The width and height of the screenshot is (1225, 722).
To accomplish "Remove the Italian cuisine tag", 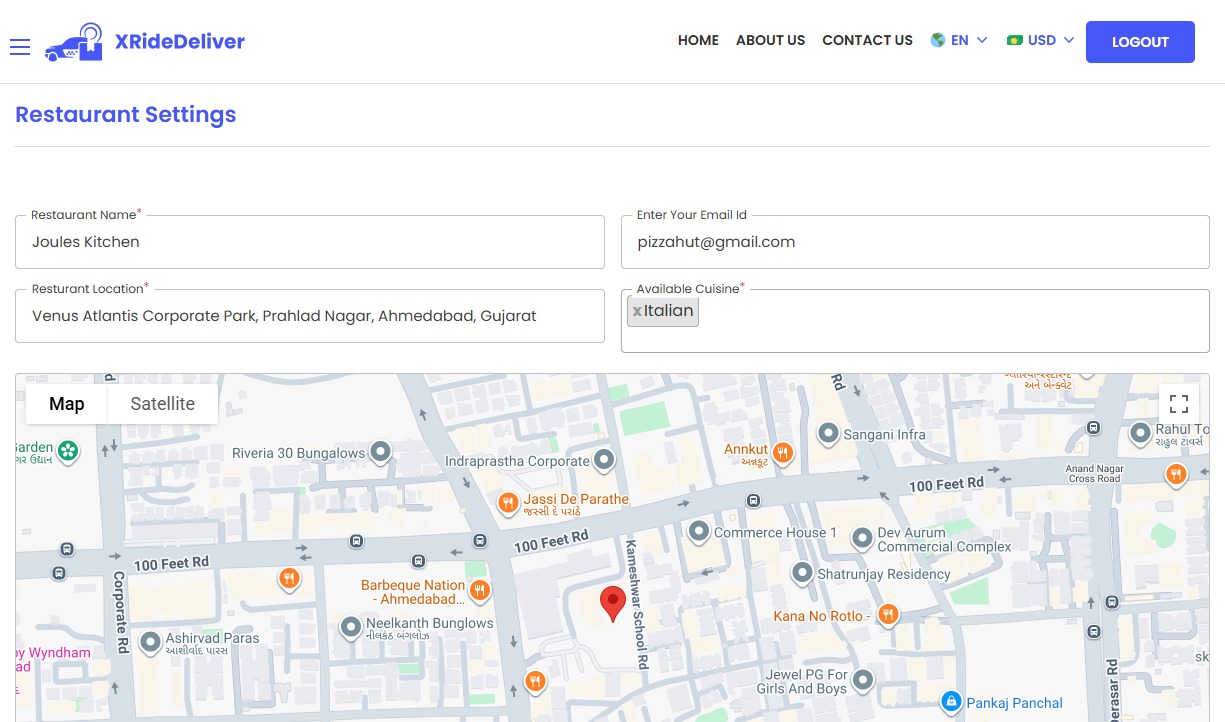I will tap(637, 311).
